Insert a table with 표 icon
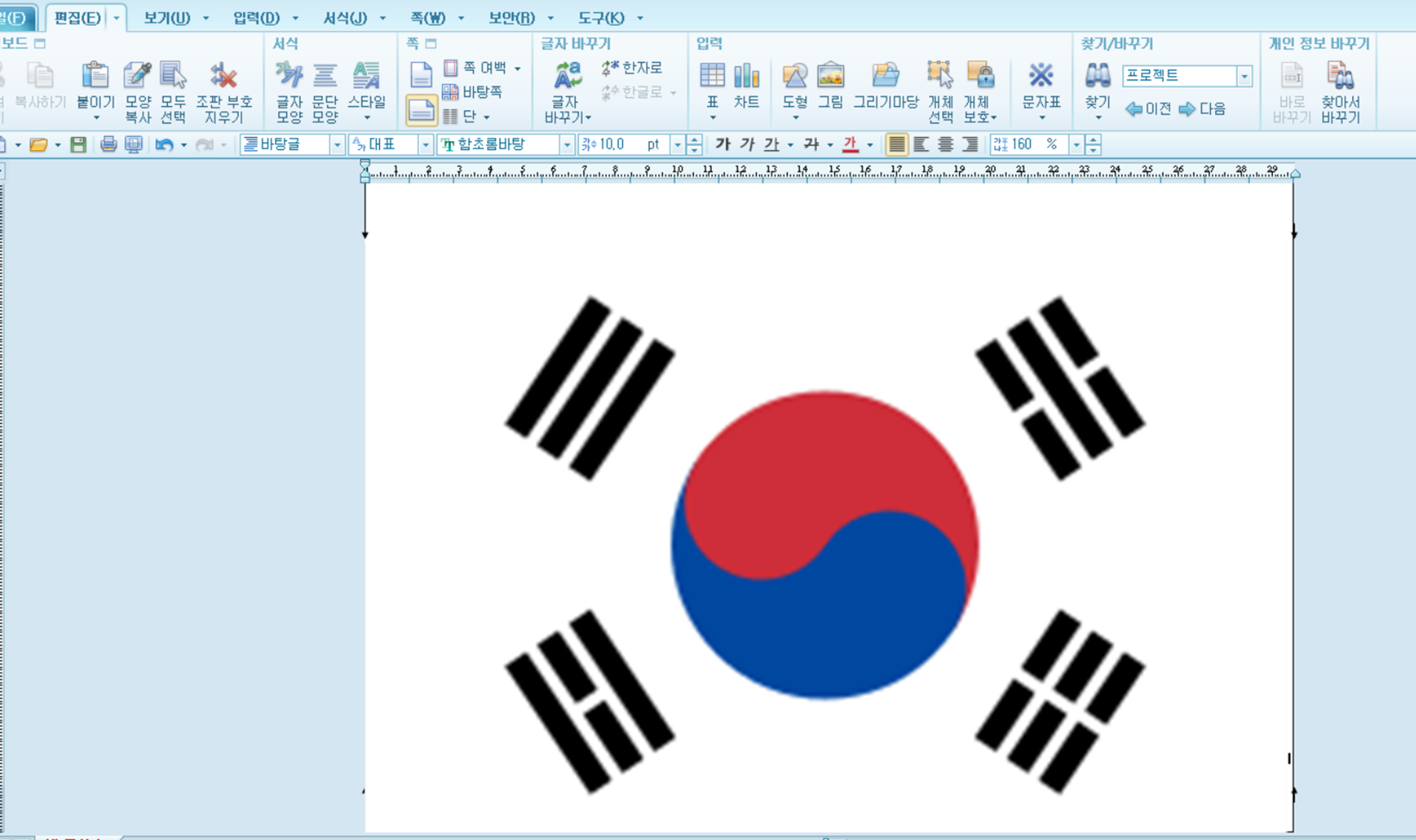 712,76
